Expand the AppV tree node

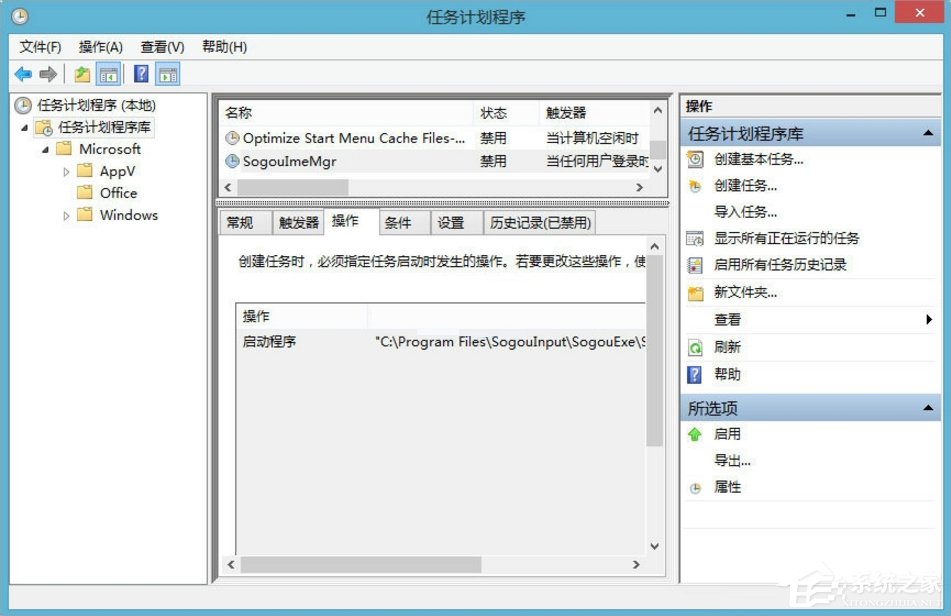pos(68,171)
